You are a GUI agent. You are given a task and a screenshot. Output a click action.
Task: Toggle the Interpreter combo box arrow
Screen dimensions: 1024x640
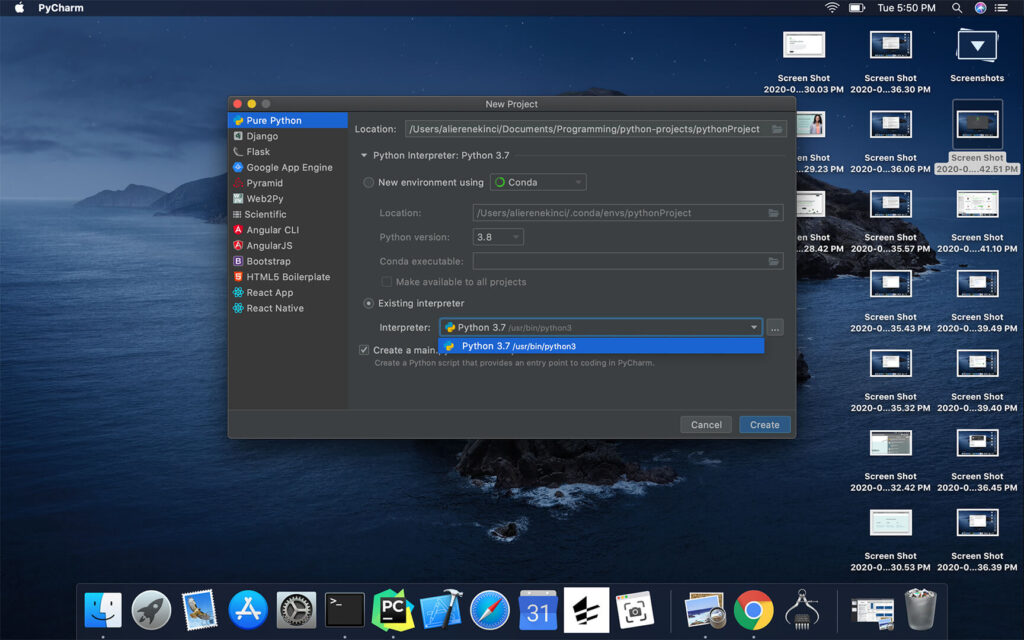click(754, 327)
